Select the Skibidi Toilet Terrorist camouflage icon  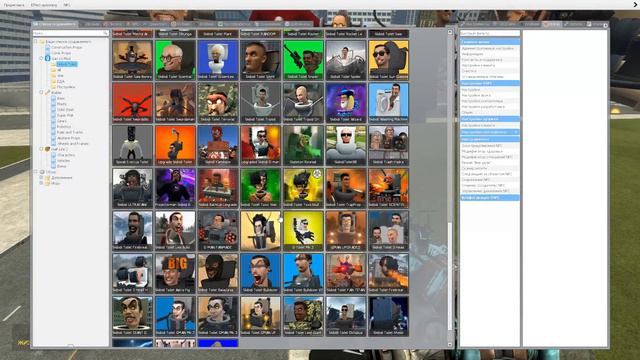(218, 103)
